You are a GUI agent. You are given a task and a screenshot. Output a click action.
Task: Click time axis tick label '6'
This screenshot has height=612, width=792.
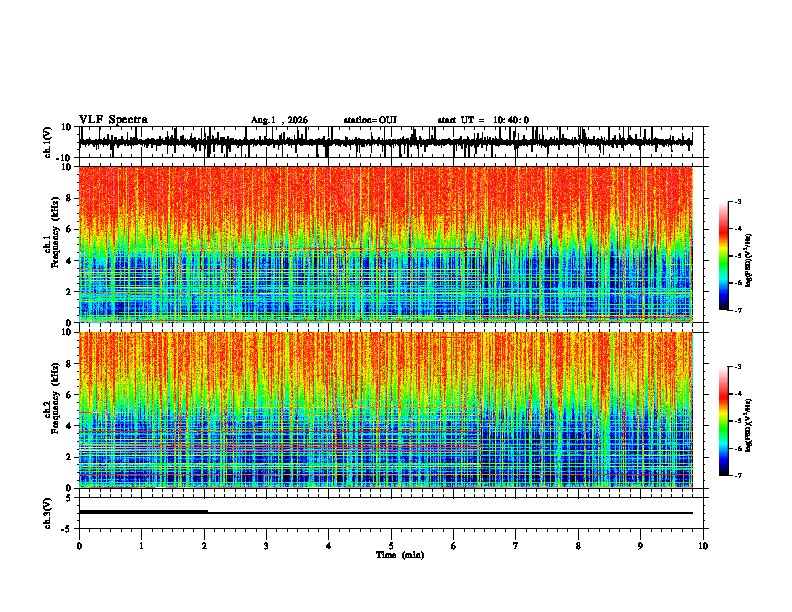coord(454,546)
